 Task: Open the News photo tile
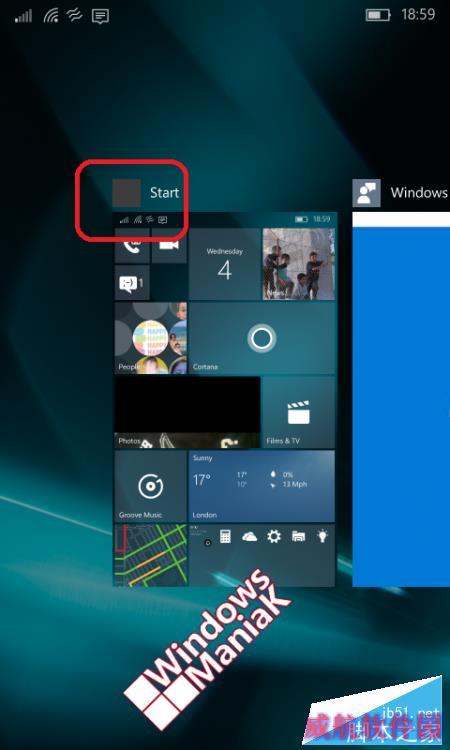(x=299, y=264)
